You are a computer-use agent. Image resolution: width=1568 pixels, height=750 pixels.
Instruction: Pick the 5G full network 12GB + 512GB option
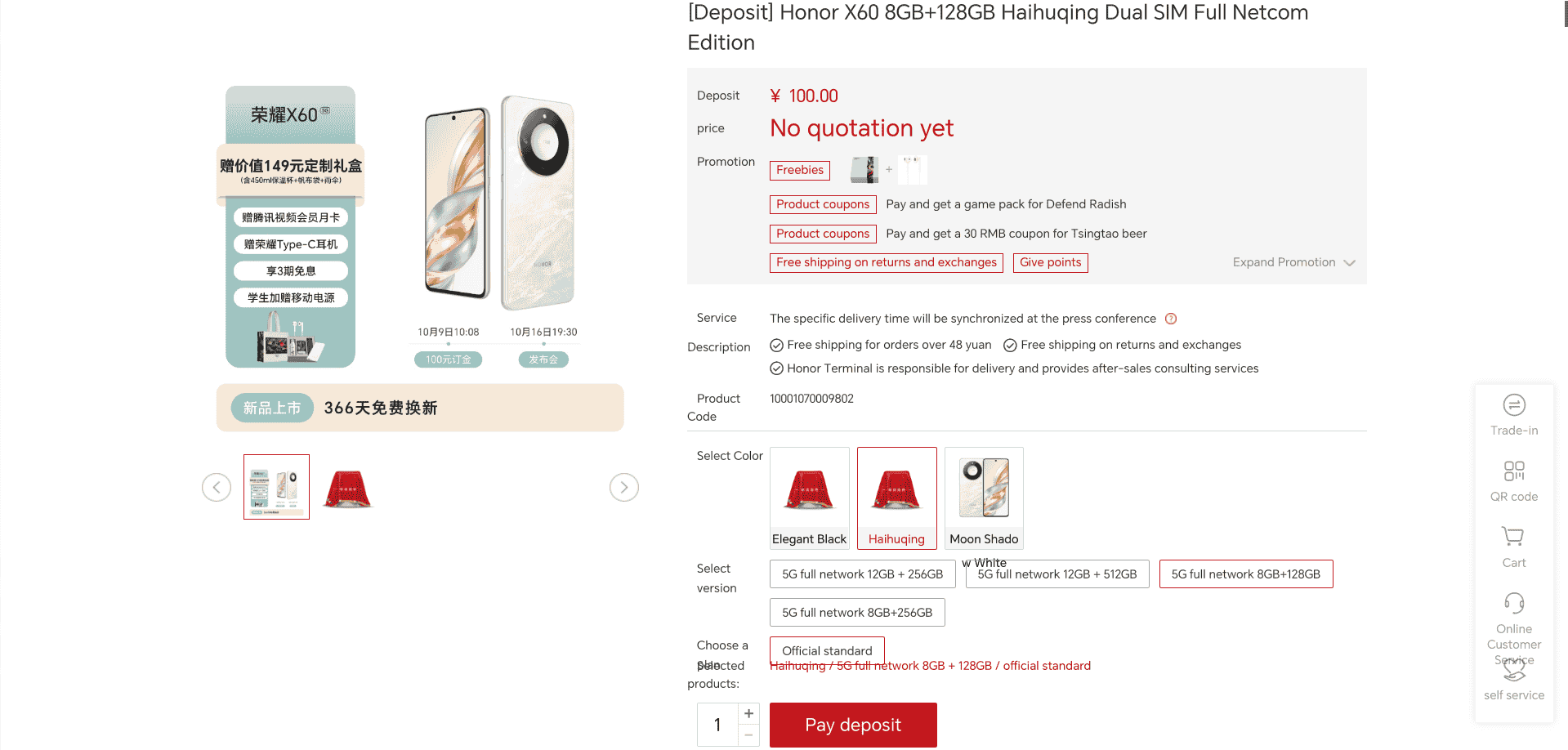click(x=1057, y=574)
